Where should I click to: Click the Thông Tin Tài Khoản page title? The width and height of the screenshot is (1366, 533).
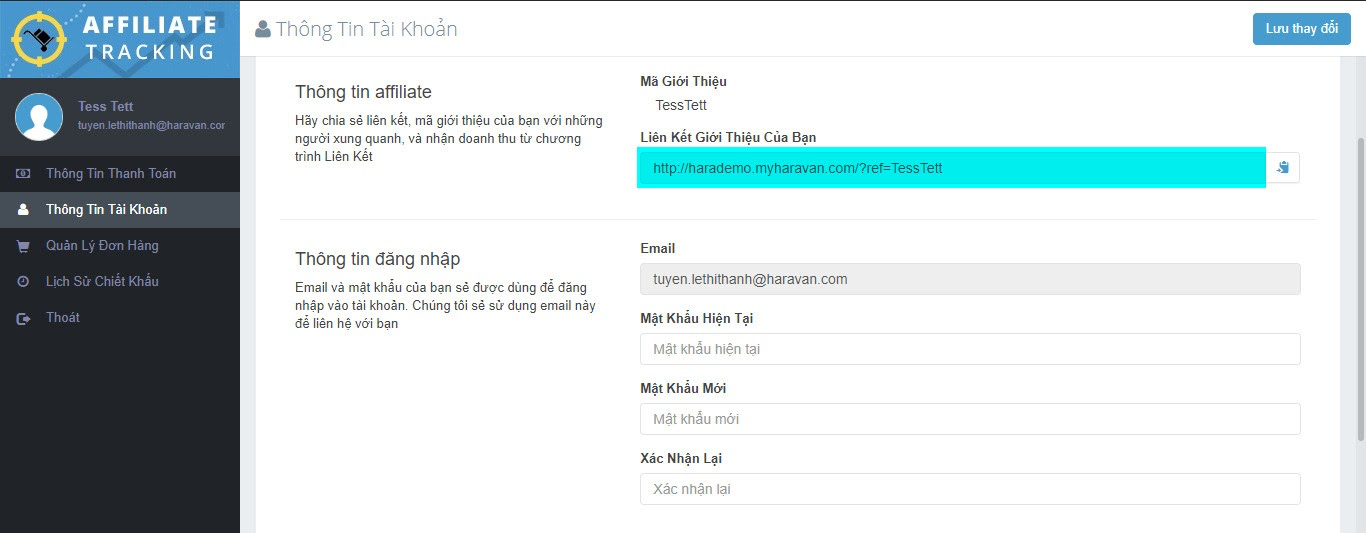coord(366,29)
